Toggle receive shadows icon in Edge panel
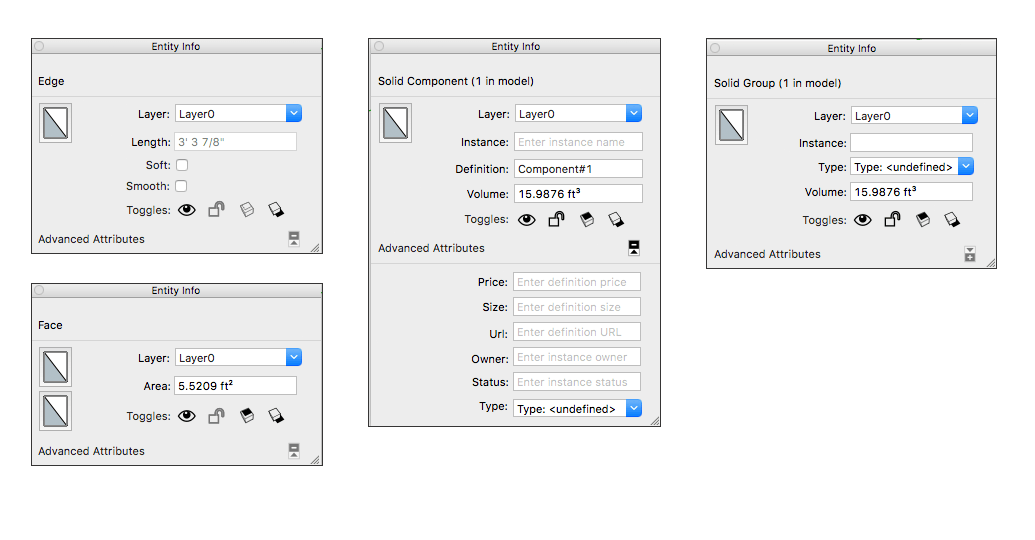The image size is (1035, 540). tap(247, 210)
